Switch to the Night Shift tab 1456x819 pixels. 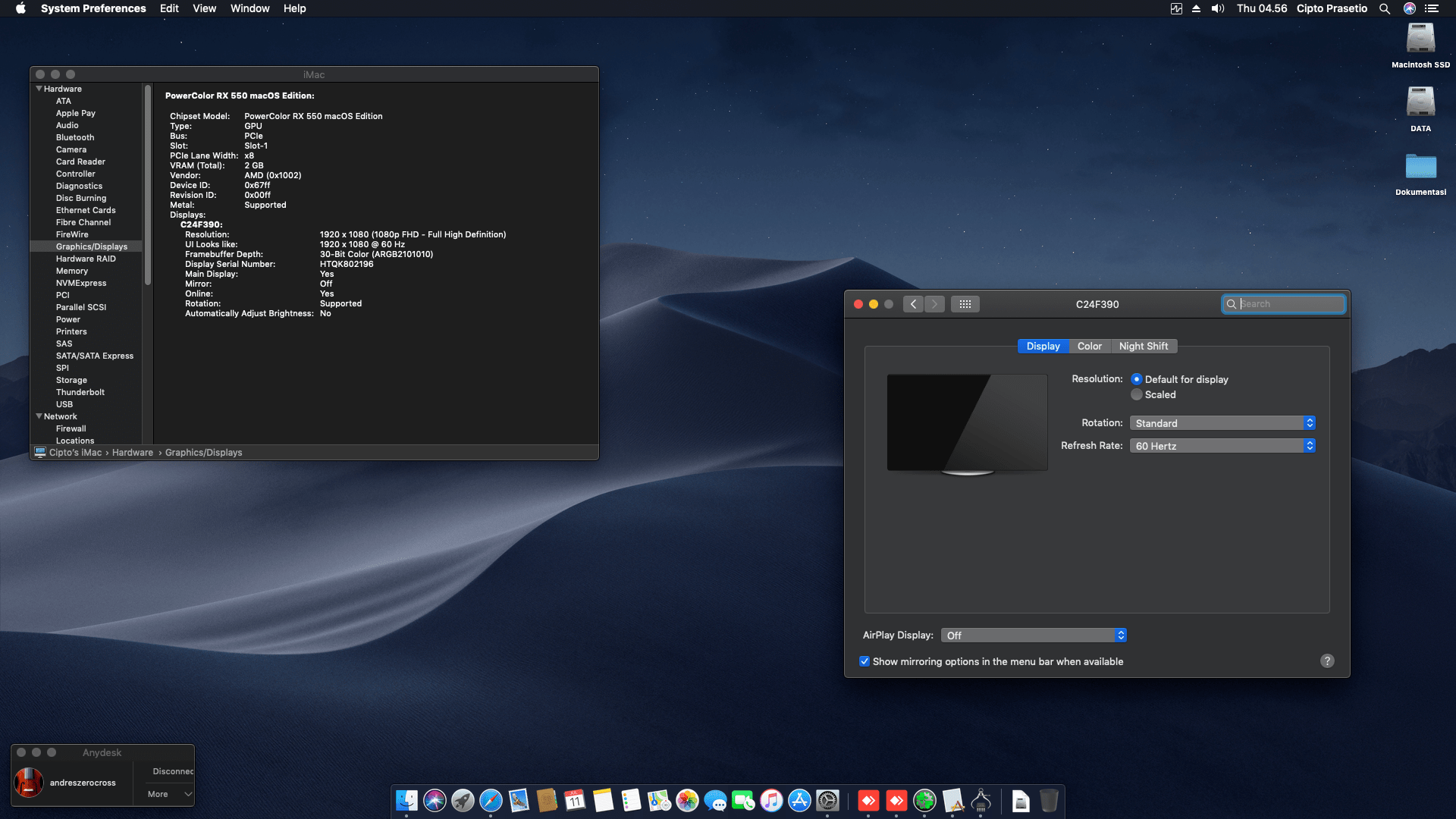[1144, 346]
